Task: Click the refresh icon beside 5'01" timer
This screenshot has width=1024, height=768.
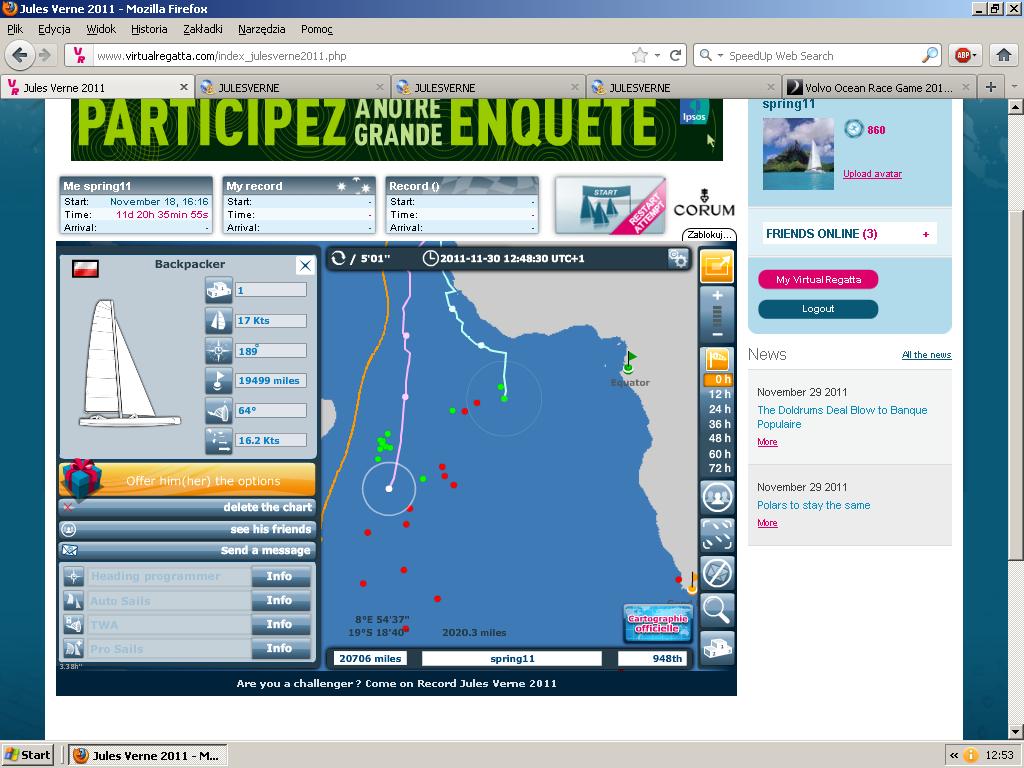Action: [338, 258]
